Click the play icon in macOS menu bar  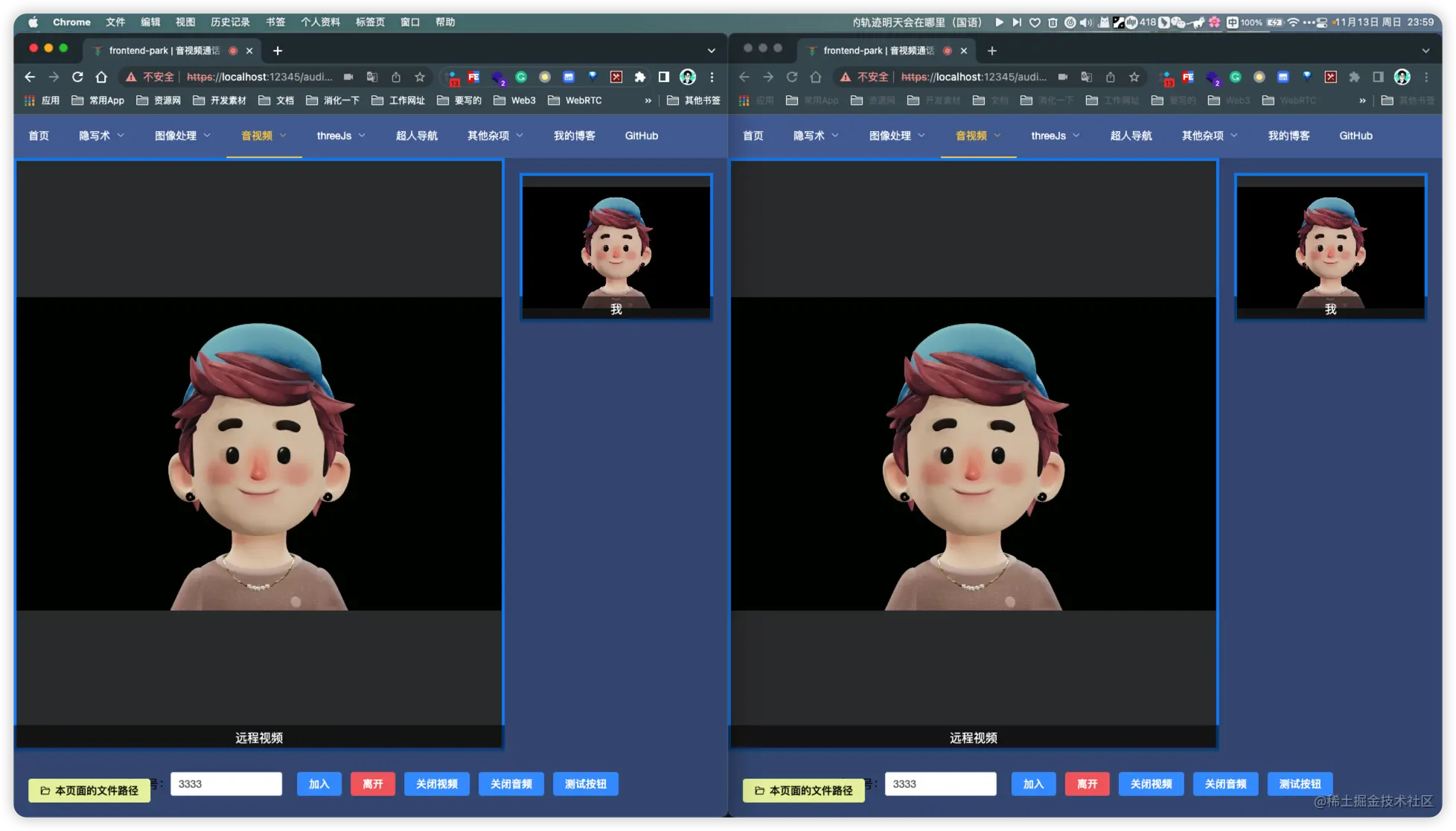click(999, 22)
